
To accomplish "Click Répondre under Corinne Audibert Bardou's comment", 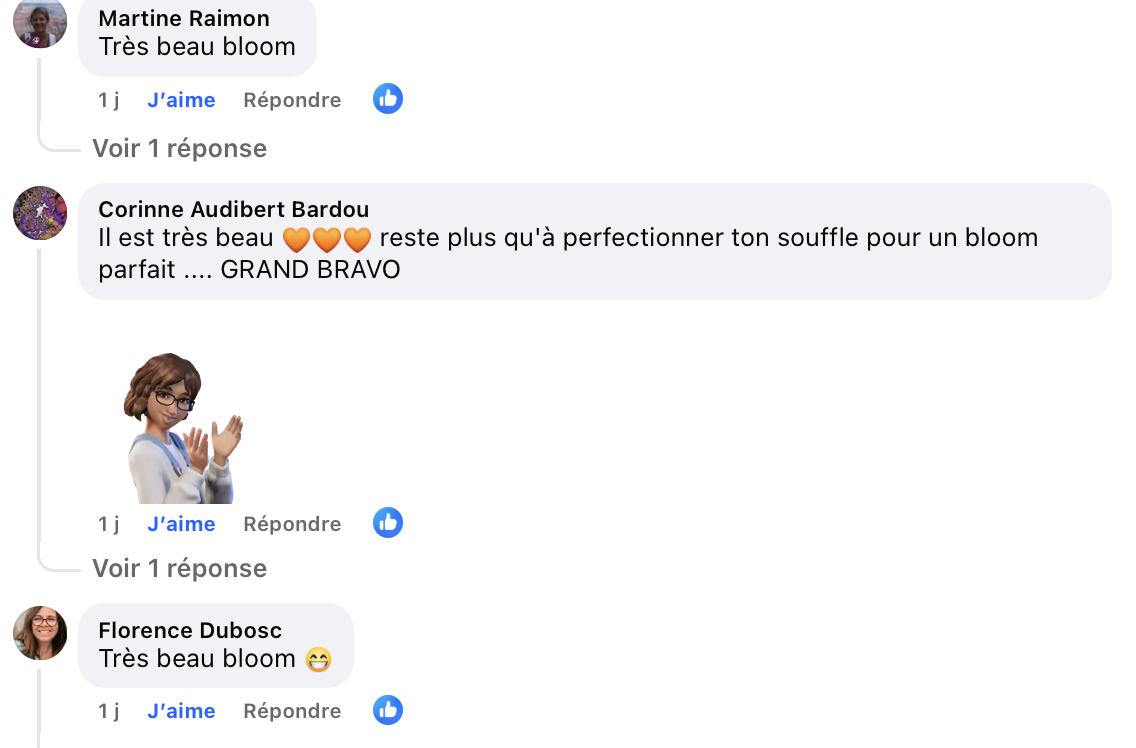I will (292, 524).
